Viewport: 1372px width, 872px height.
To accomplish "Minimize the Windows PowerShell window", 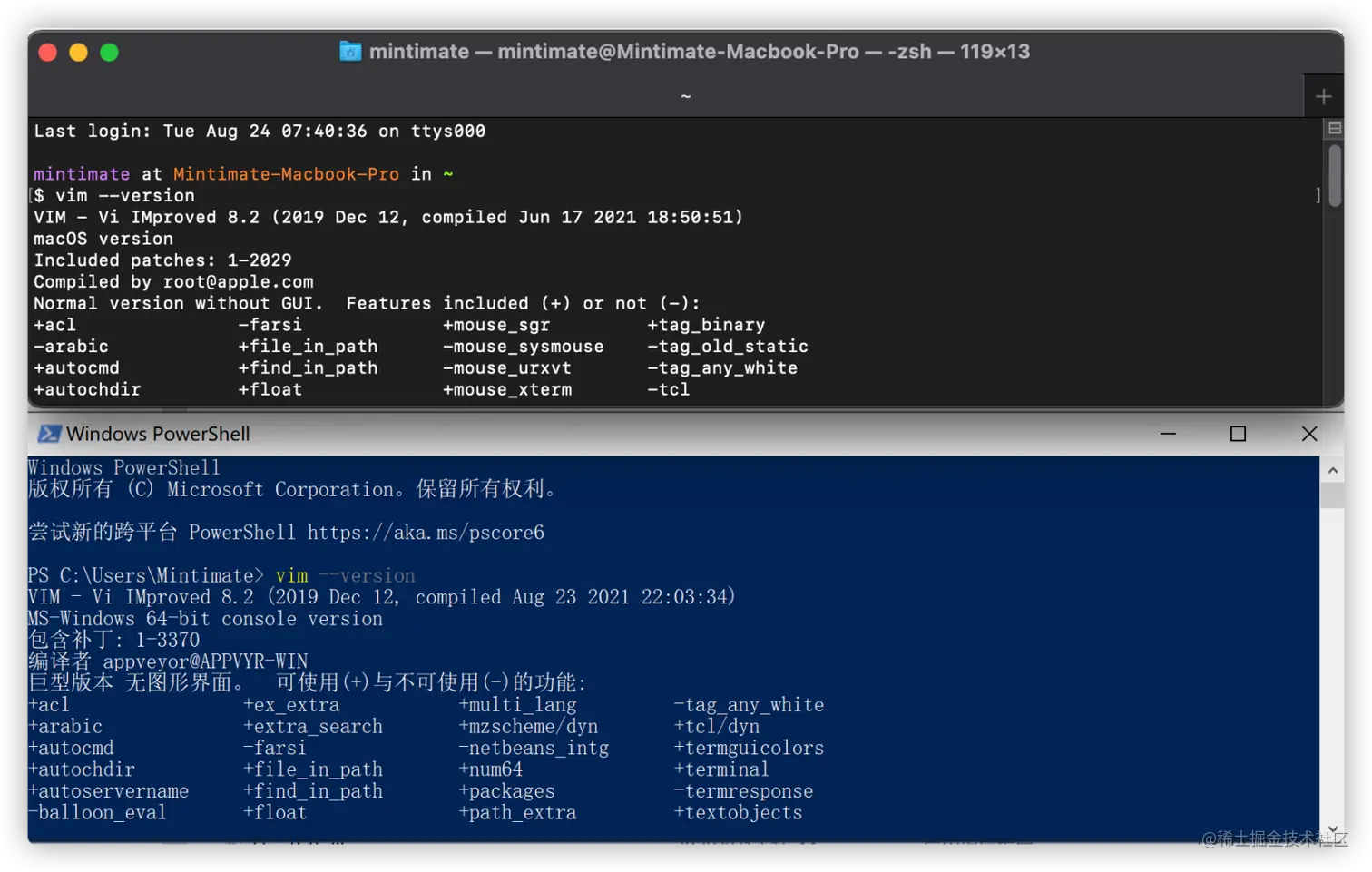I will point(1168,434).
